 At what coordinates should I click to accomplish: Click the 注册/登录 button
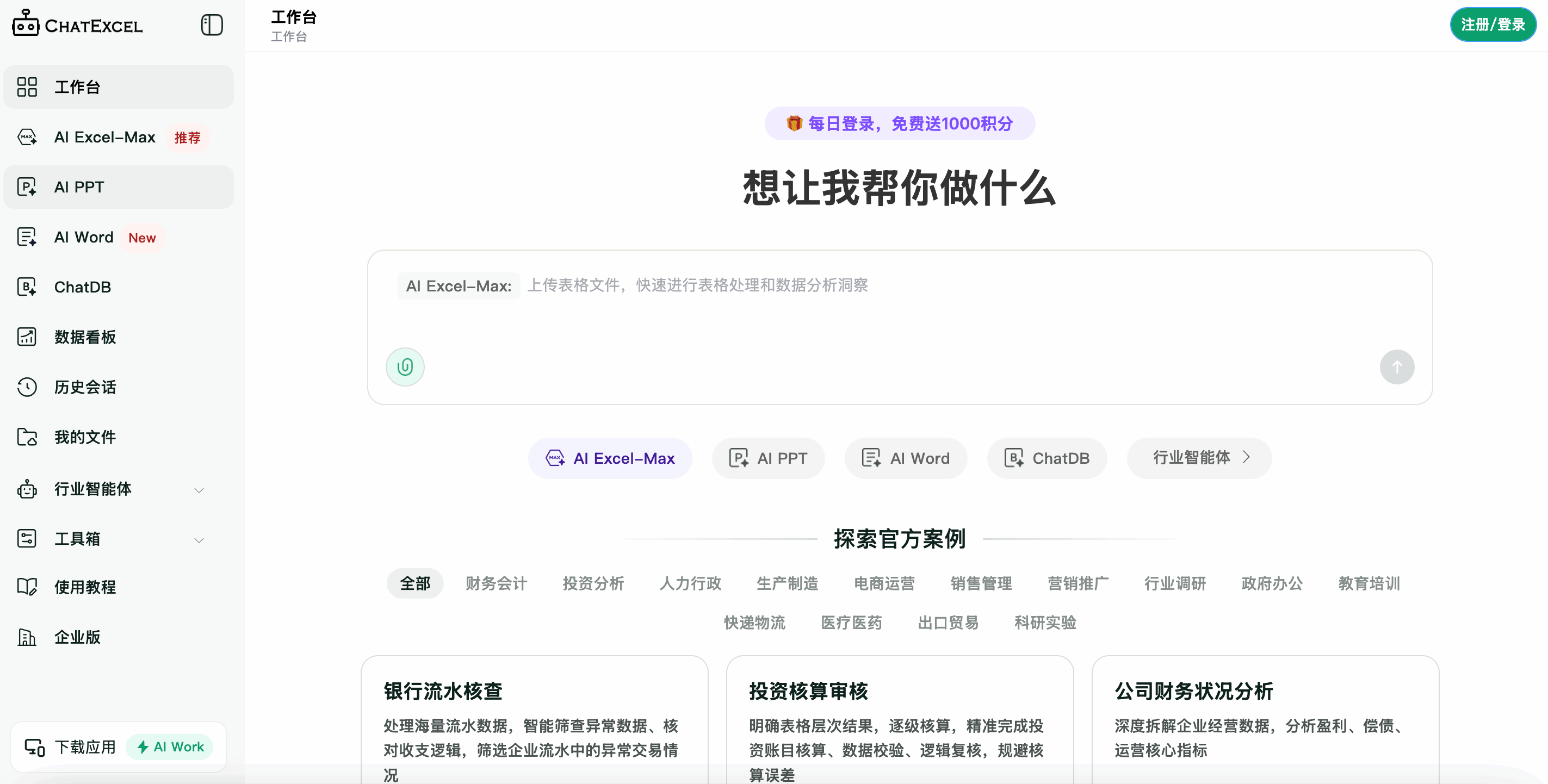(1493, 24)
